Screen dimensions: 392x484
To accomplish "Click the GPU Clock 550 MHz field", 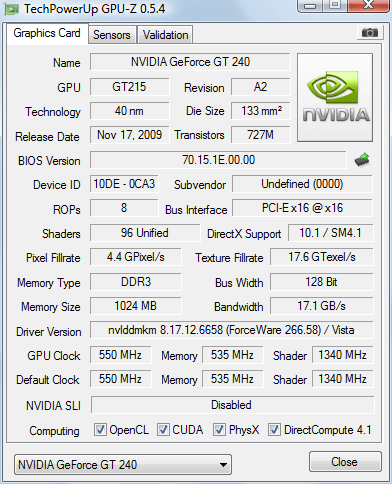I will pos(120,355).
